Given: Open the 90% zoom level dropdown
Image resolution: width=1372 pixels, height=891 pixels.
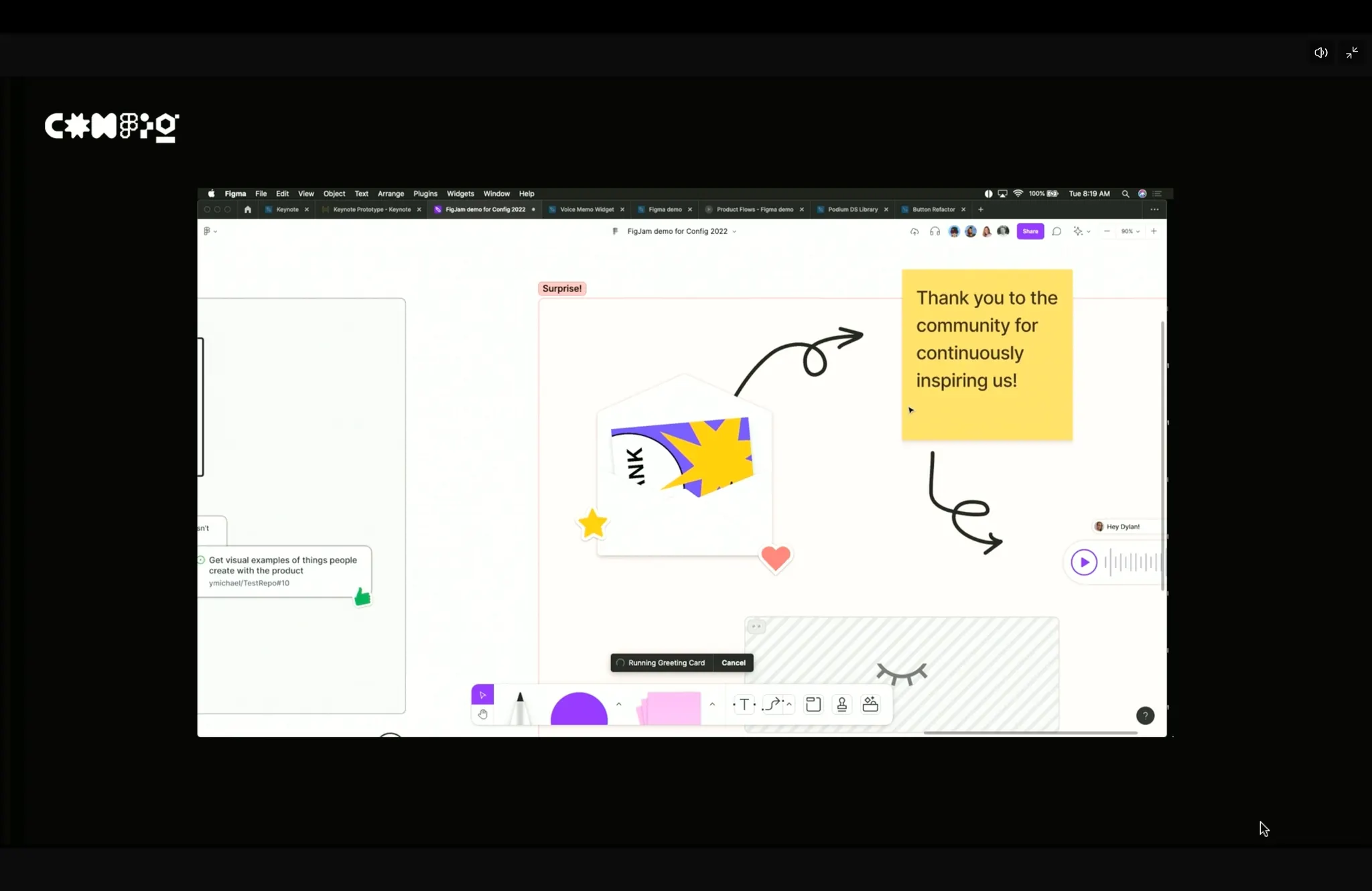Looking at the screenshot, I should (x=1130, y=231).
